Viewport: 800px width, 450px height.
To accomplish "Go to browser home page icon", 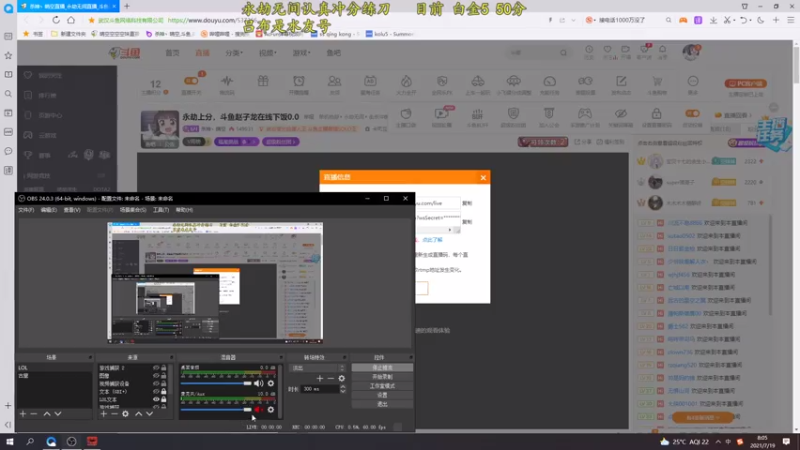I will 71,20.
